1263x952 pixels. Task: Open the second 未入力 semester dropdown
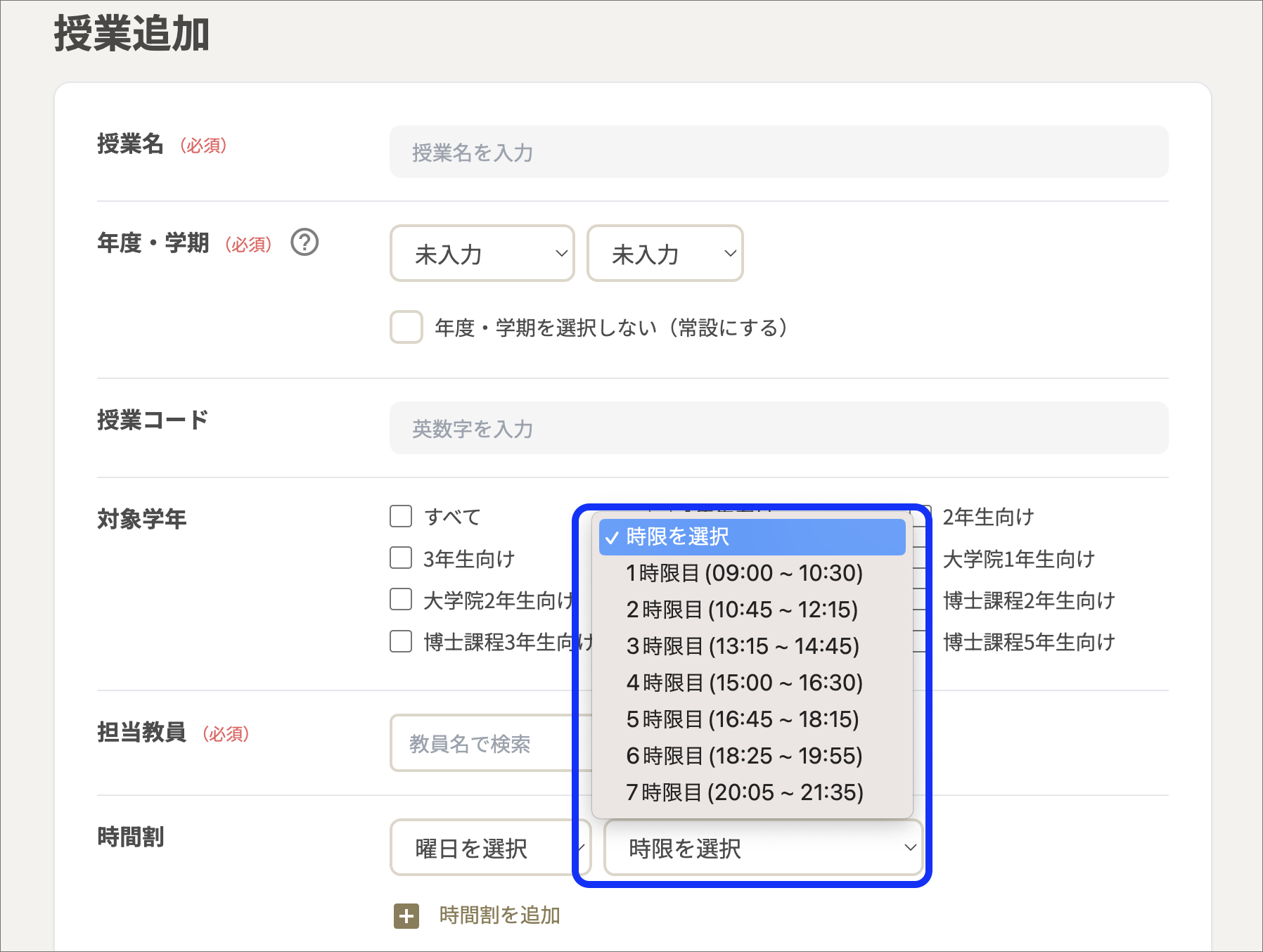tap(665, 254)
